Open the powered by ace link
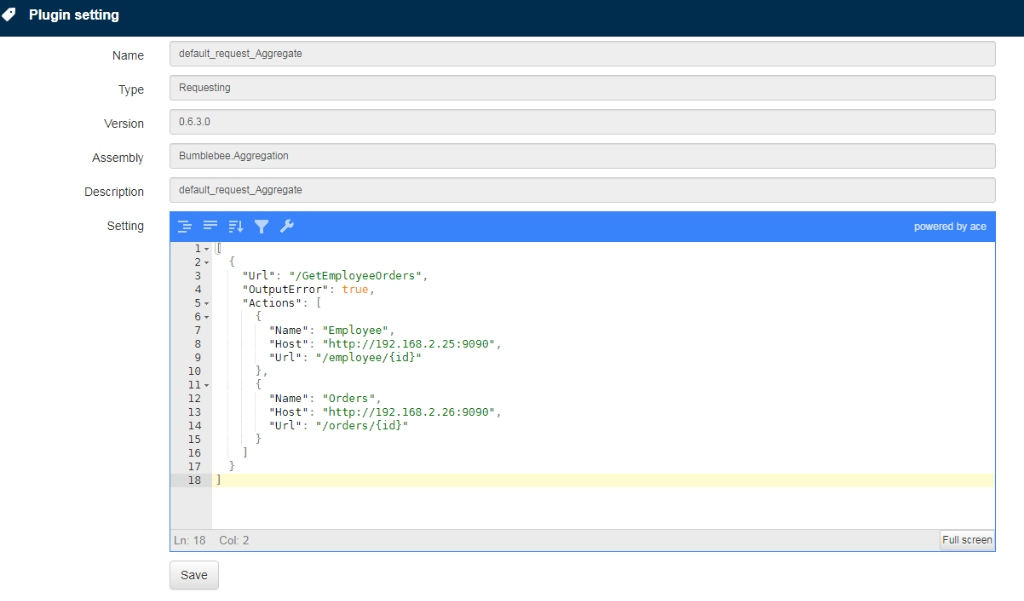The width and height of the screenshot is (1024, 601). point(950,227)
